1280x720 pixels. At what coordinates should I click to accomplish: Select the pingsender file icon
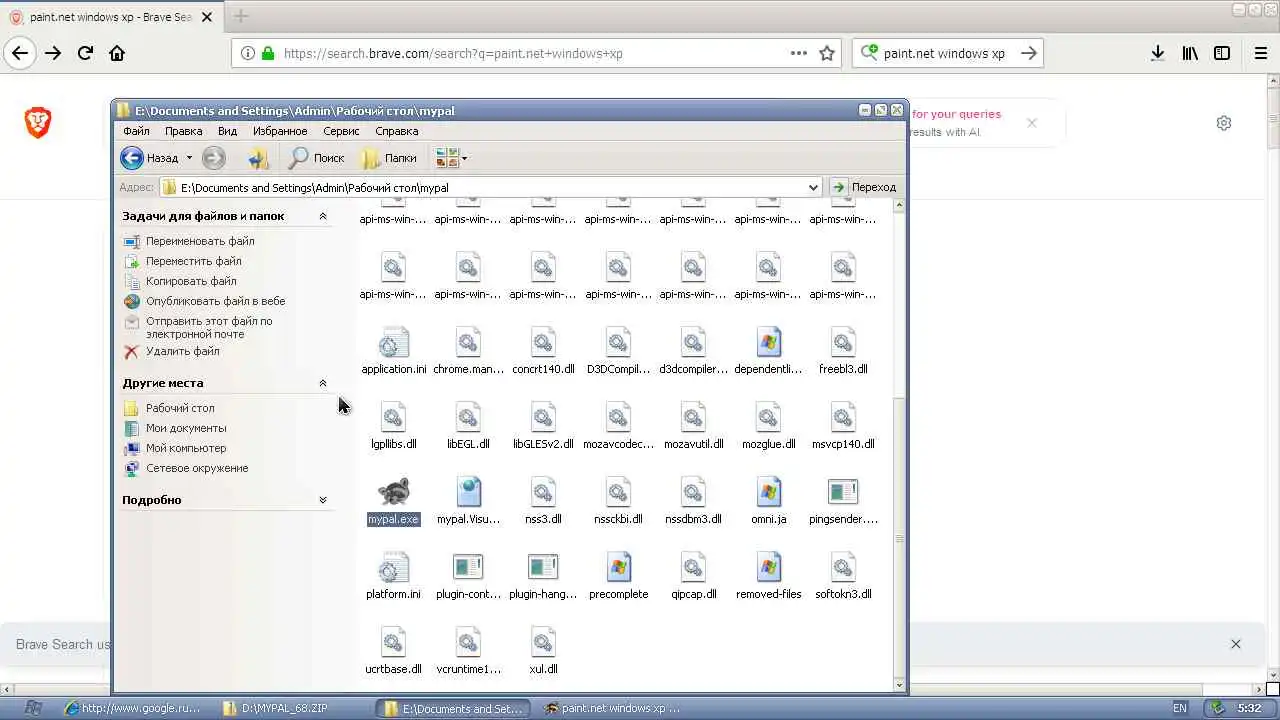tap(843, 492)
